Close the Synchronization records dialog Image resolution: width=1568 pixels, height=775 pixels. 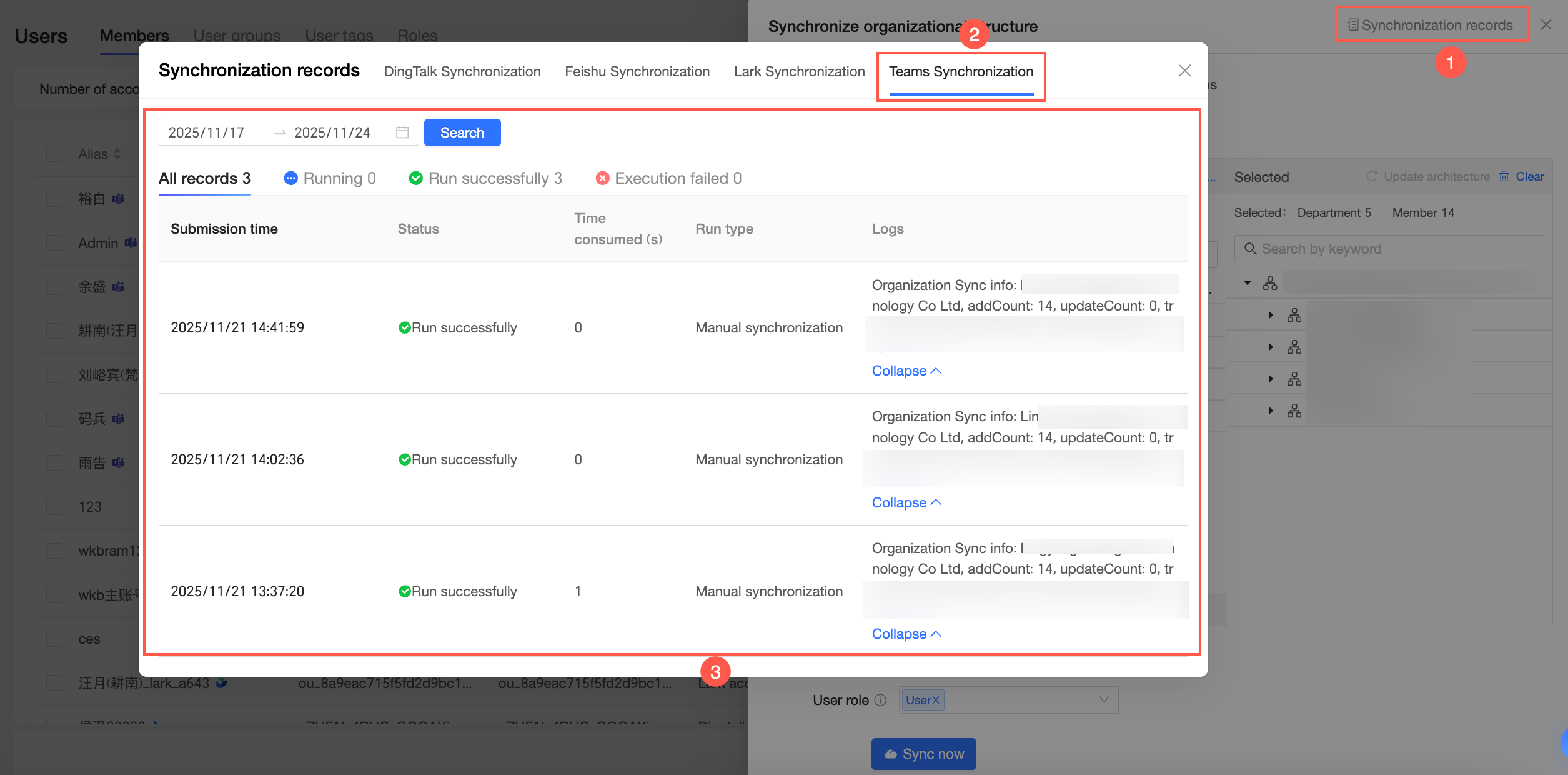tap(1184, 71)
